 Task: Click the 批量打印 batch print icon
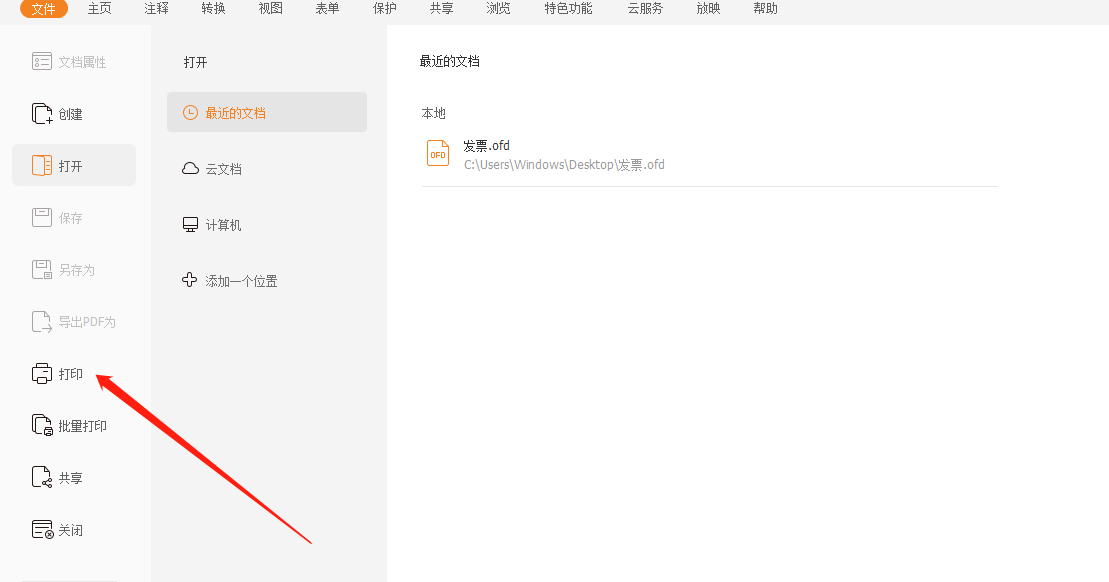(x=41, y=426)
